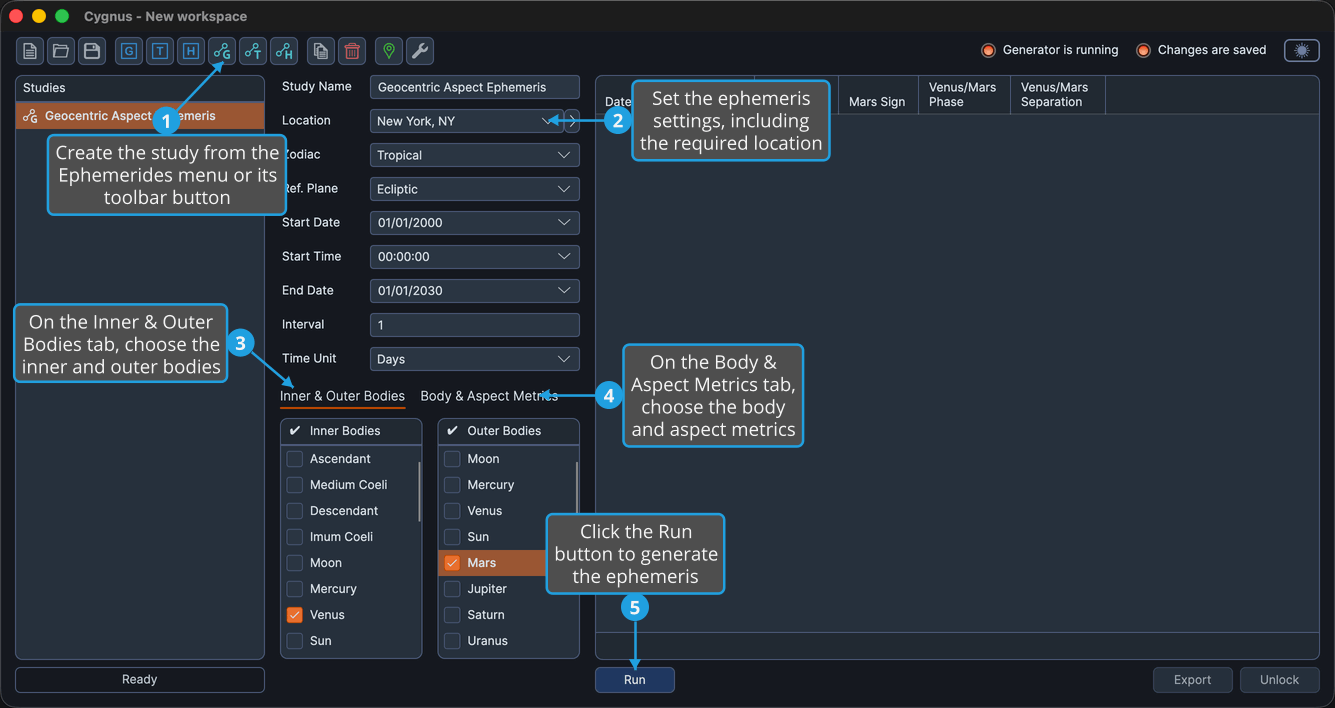1335x708 pixels.
Task: Check the Moon checkbox in Inner Bodies
Action: click(295, 563)
